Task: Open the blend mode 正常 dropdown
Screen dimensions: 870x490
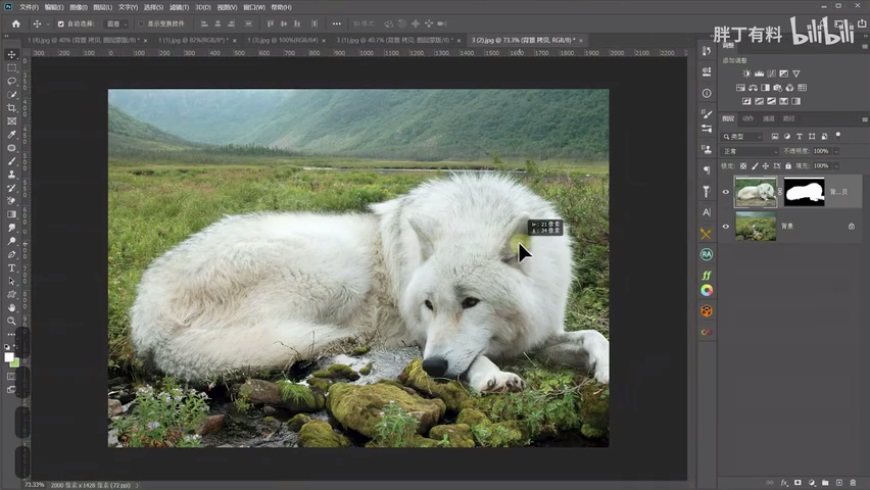Action: click(x=748, y=151)
